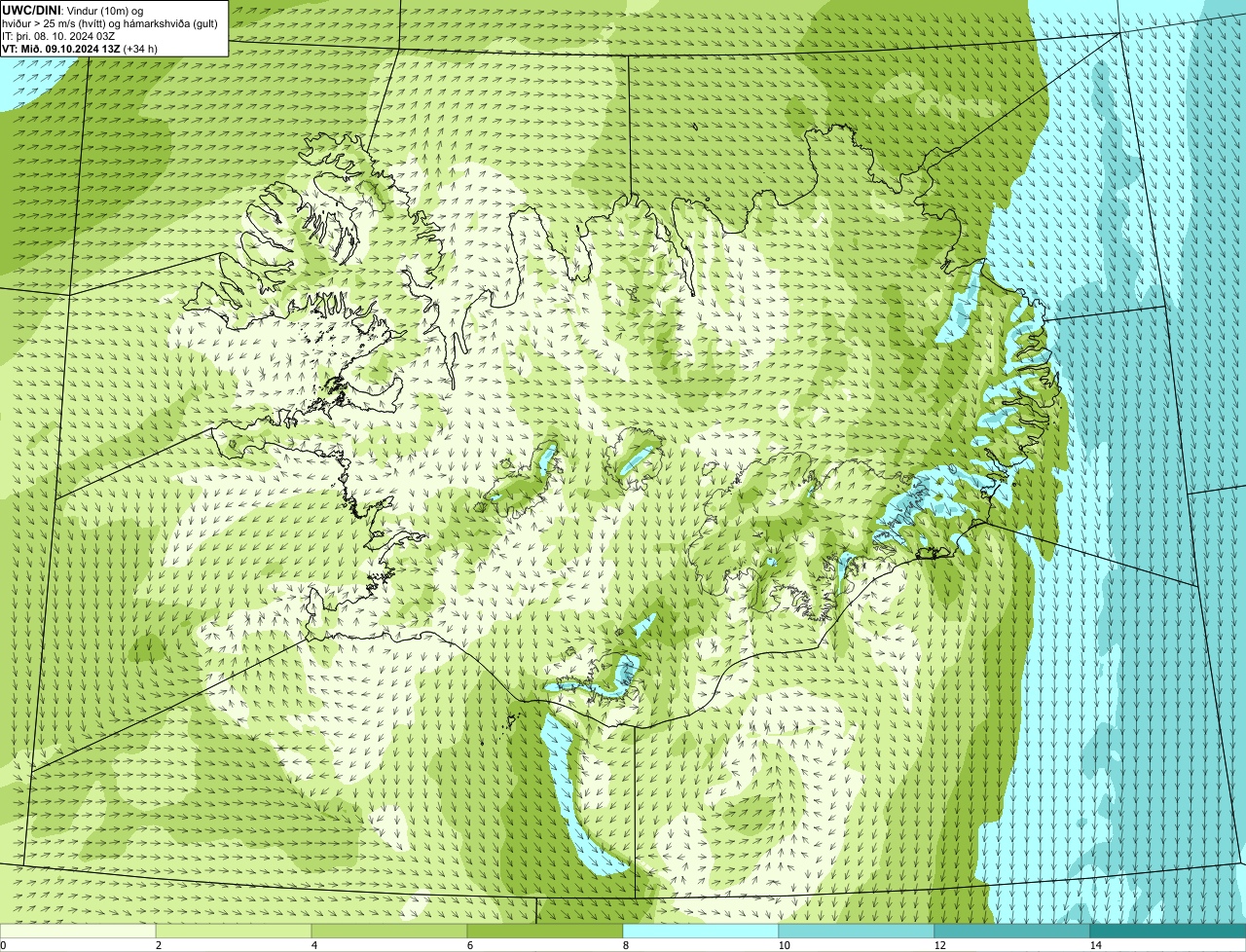Click the "4" legend scale label

313,945
